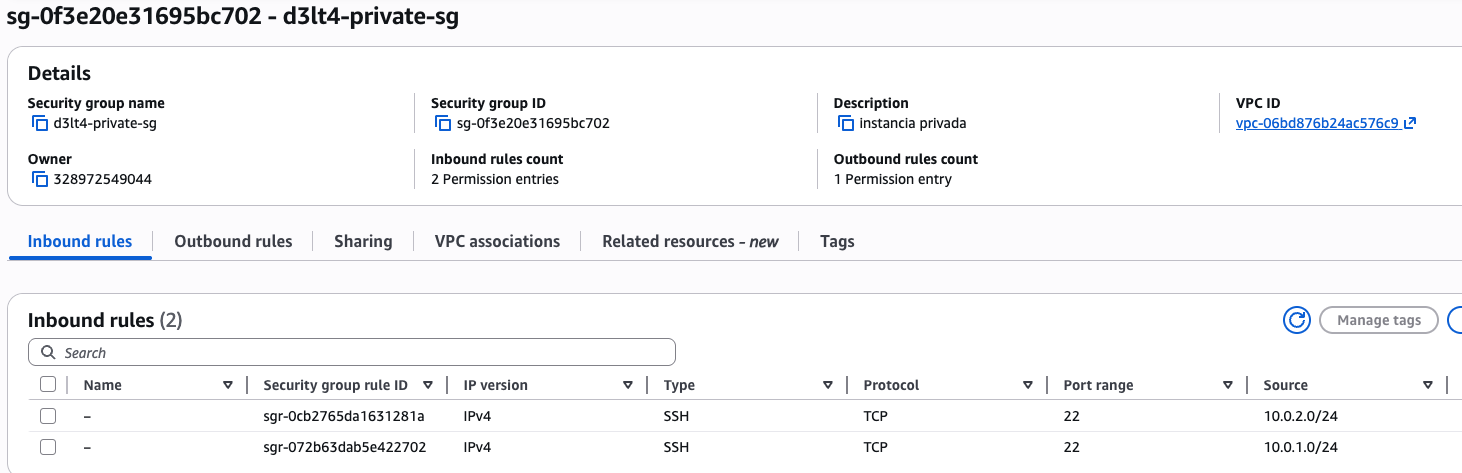
Task: Copy the description 'instancia privada'
Action: point(846,124)
